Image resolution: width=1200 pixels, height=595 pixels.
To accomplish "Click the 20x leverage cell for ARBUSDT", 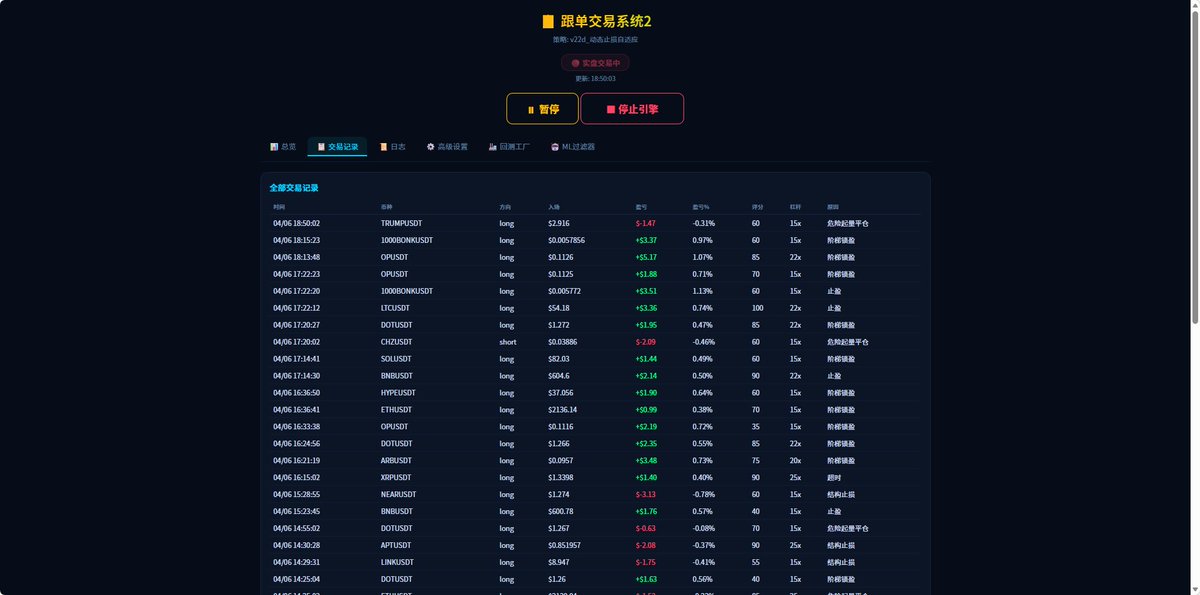I will pyautogui.click(x=795, y=461).
